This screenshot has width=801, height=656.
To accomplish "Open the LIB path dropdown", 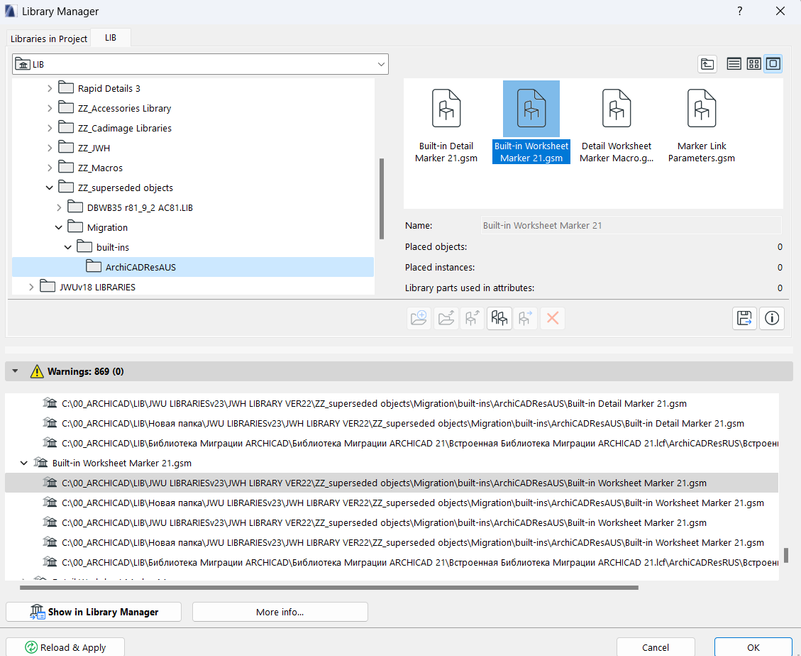I will [x=381, y=64].
